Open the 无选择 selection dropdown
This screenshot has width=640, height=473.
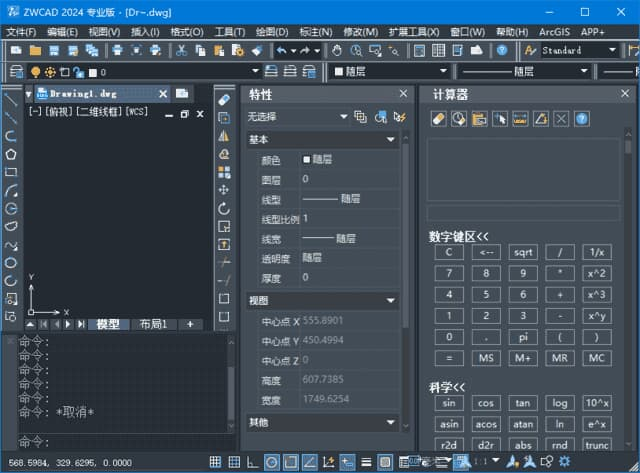343,117
